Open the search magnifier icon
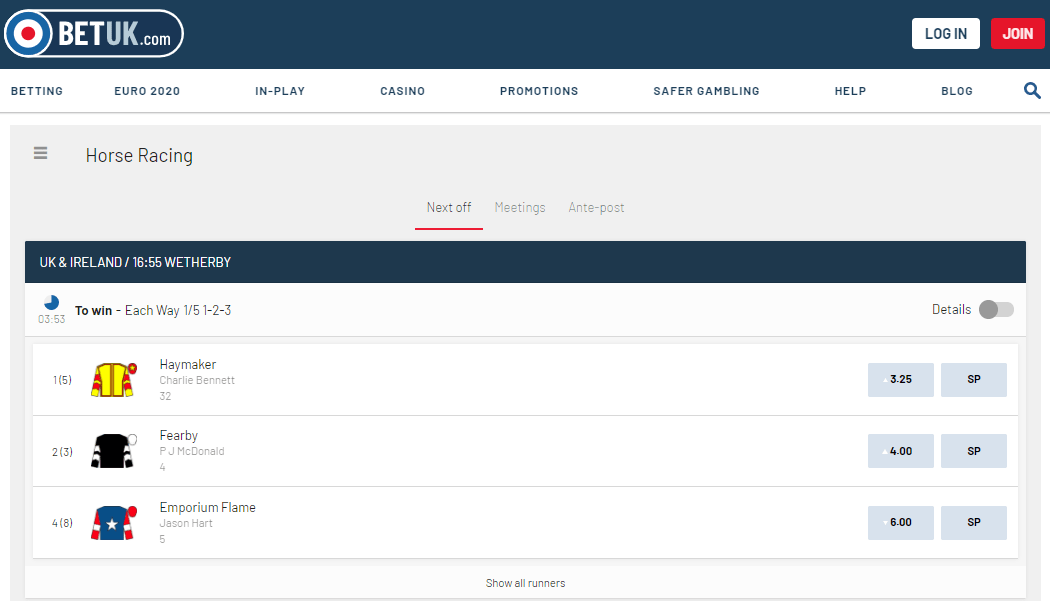This screenshot has height=601, width=1050. pos(1032,91)
